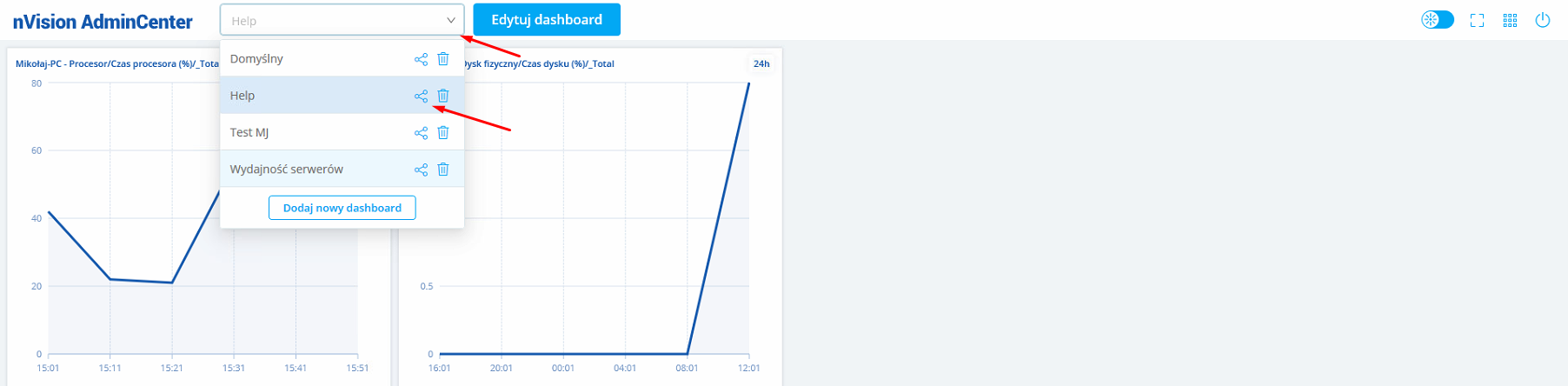Click the 24h time range badge
The image size is (1568, 386).
(761, 63)
